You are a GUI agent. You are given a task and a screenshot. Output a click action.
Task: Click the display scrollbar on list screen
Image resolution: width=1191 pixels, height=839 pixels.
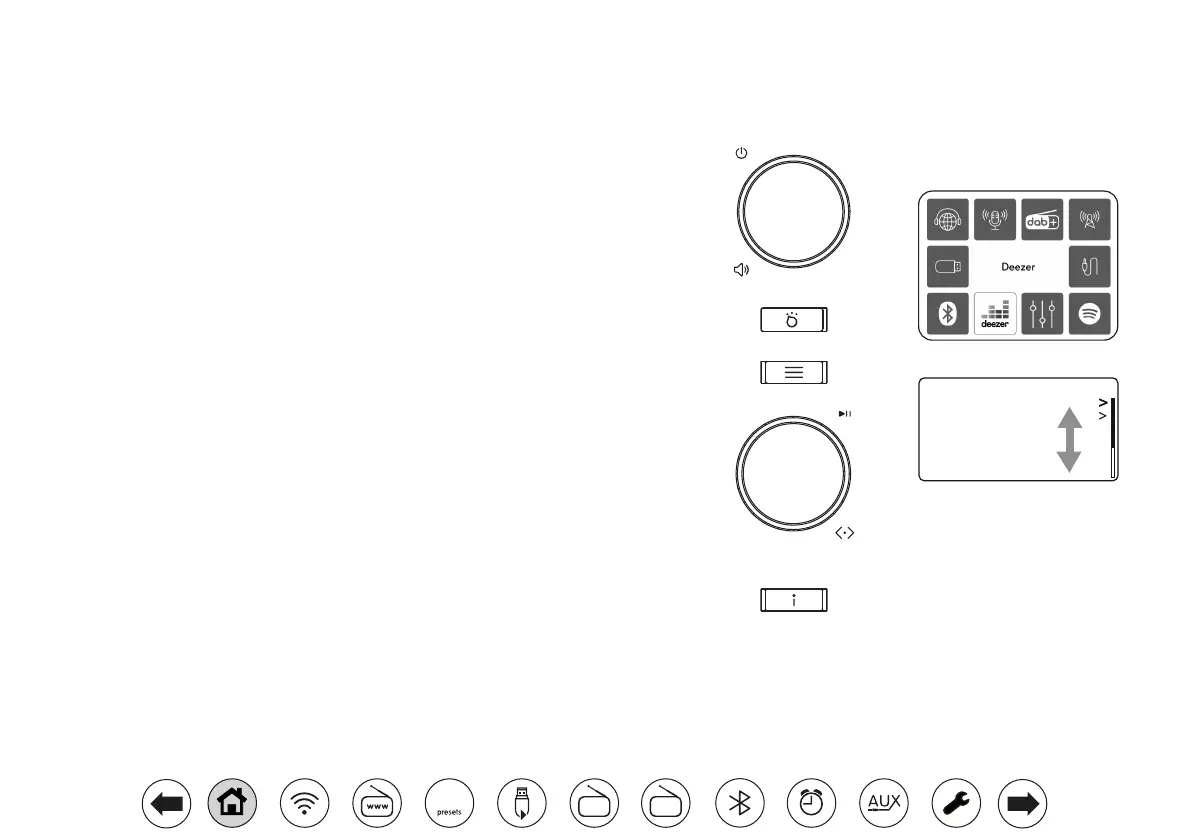1113,438
